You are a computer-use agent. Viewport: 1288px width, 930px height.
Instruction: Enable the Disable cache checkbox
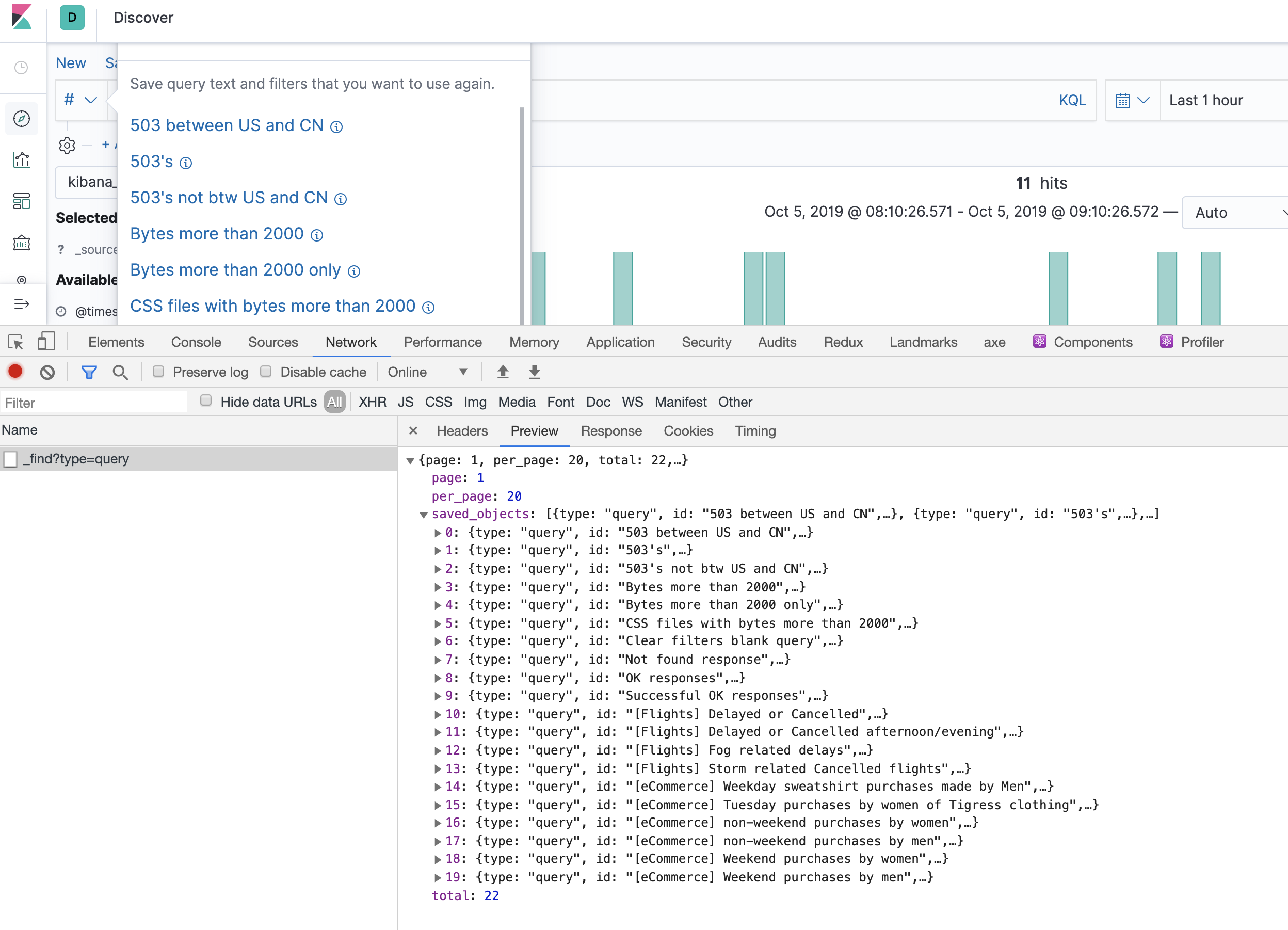266,371
